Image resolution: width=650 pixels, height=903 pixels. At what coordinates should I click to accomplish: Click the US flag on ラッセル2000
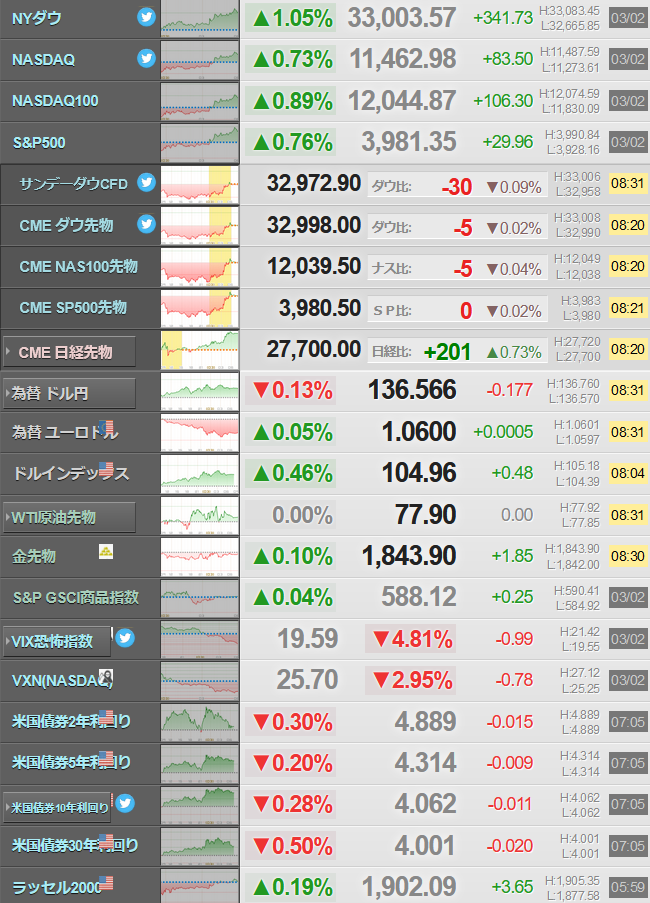(106, 883)
